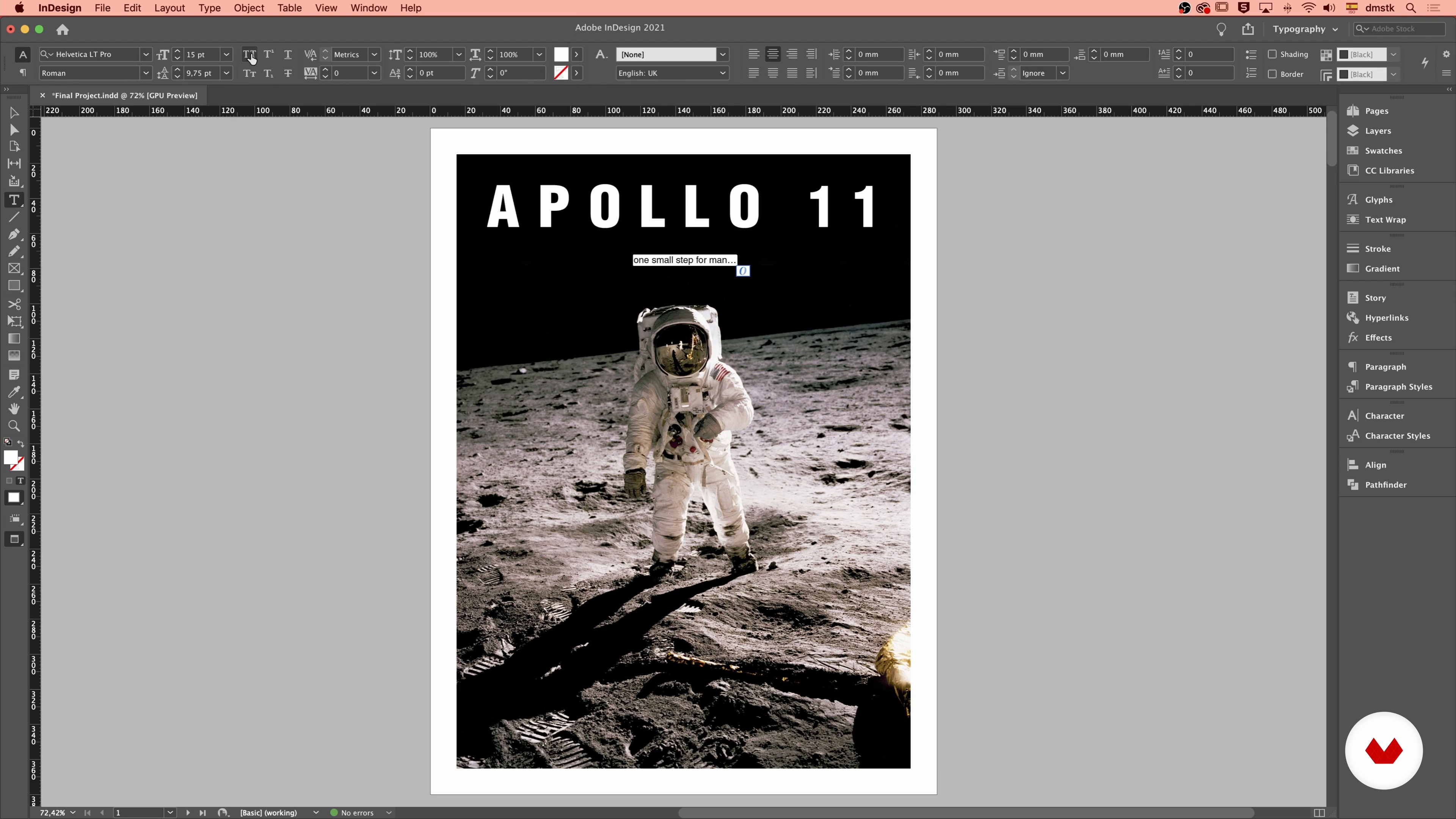Select the Pen tool
Image resolution: width=1456 pixels, height=819 pixels.
pos(14,234)
